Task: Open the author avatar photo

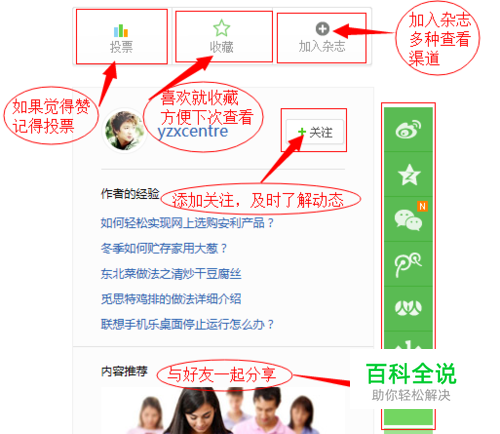Action: [124, 130]
